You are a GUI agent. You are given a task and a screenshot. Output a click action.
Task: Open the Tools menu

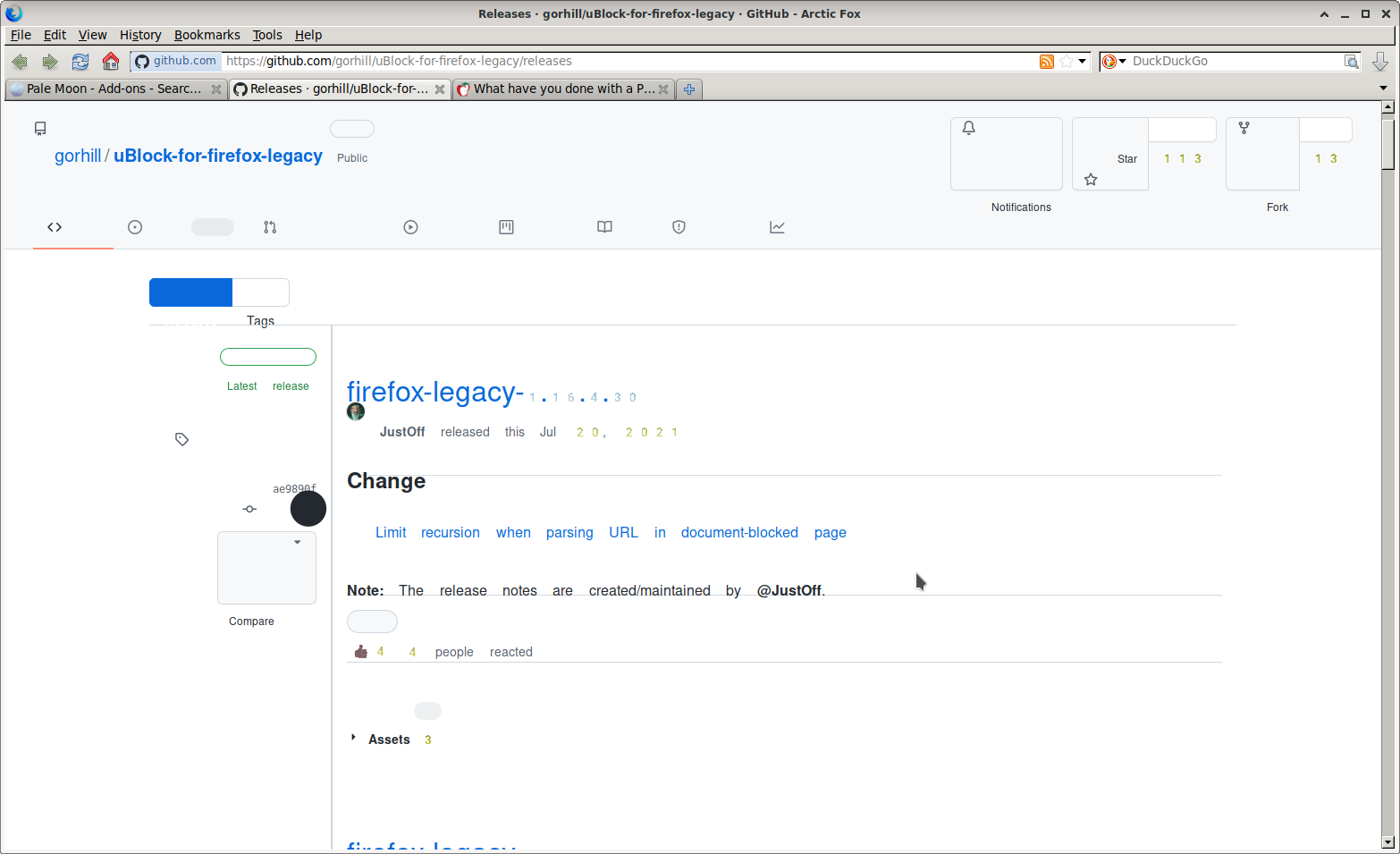point(267,35)
